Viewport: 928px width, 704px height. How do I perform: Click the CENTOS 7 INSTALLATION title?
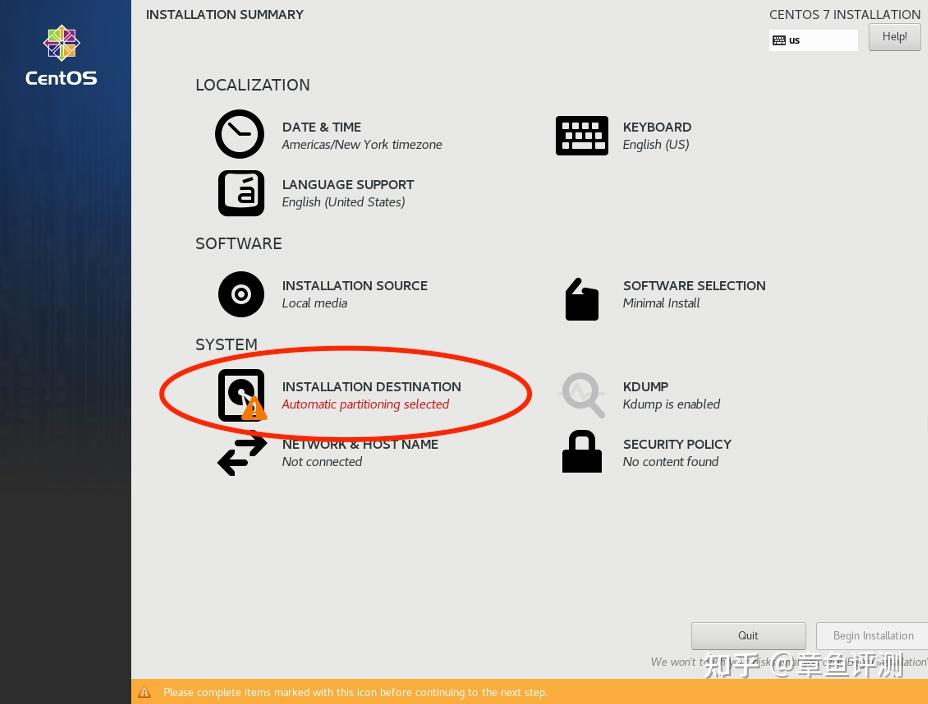tap(845, 15)
